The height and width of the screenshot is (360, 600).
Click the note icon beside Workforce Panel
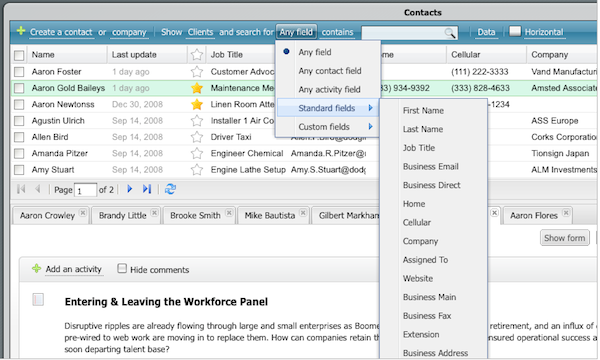(x=38, y=300)
